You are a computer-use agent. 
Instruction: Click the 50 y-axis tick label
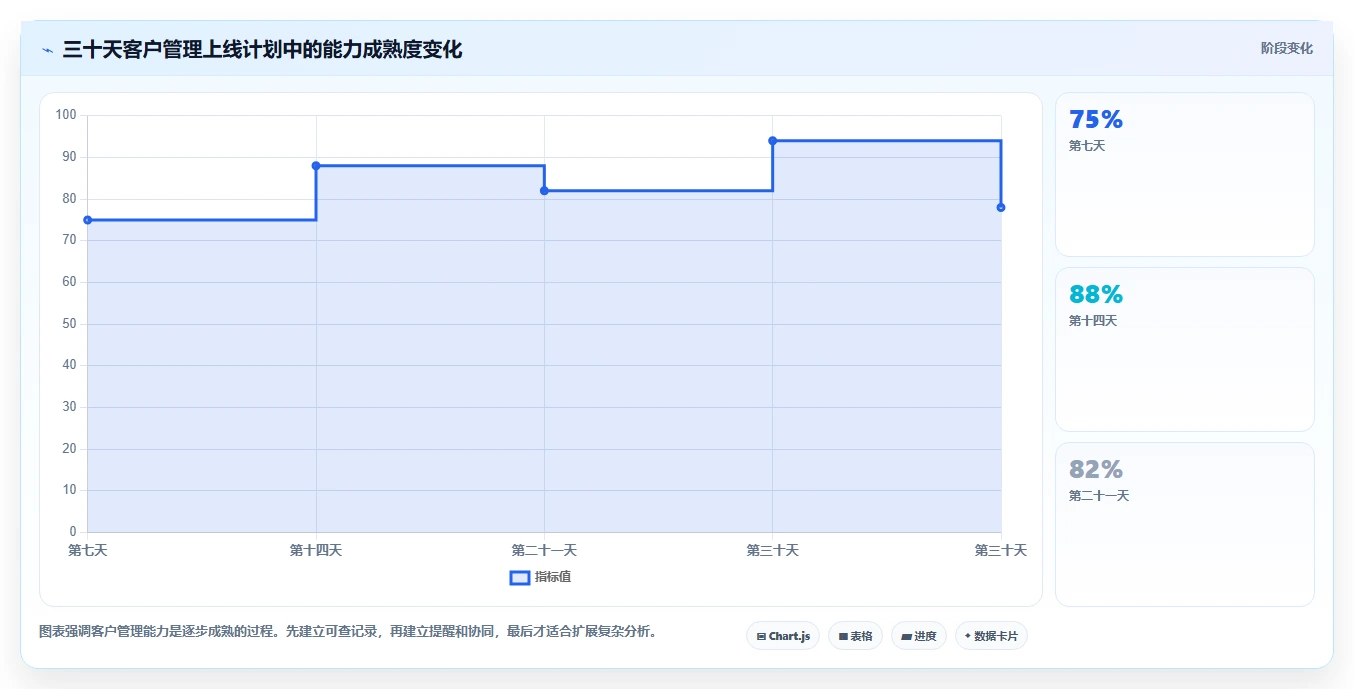(x=69, y=324)
